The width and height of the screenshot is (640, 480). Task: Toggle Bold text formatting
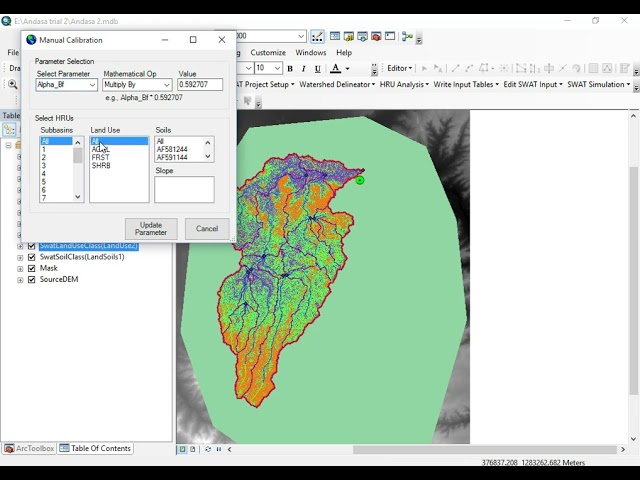(x=290, y=69)
